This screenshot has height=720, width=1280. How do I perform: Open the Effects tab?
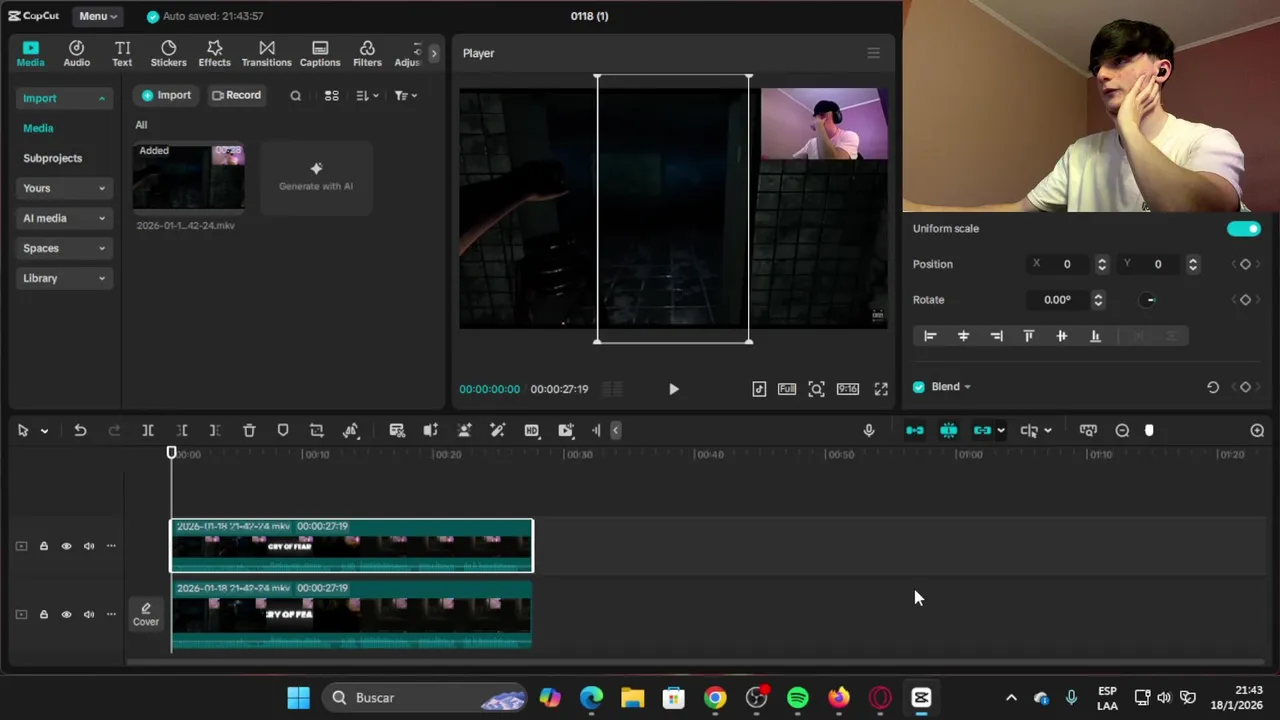coord(214,54)
